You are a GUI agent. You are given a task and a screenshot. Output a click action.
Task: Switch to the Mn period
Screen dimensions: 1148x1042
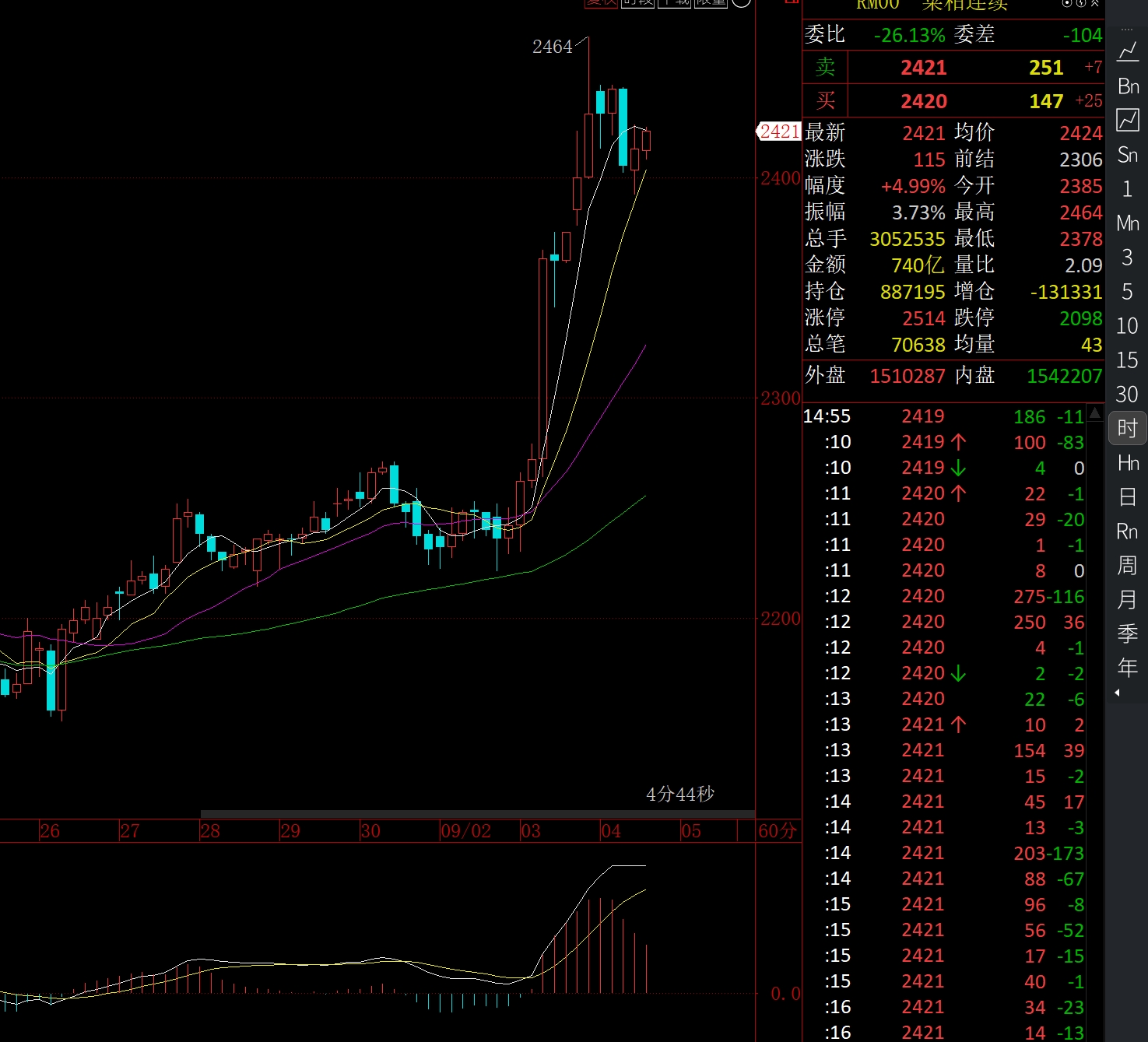pyautogui.click(x=1128, y=223)
